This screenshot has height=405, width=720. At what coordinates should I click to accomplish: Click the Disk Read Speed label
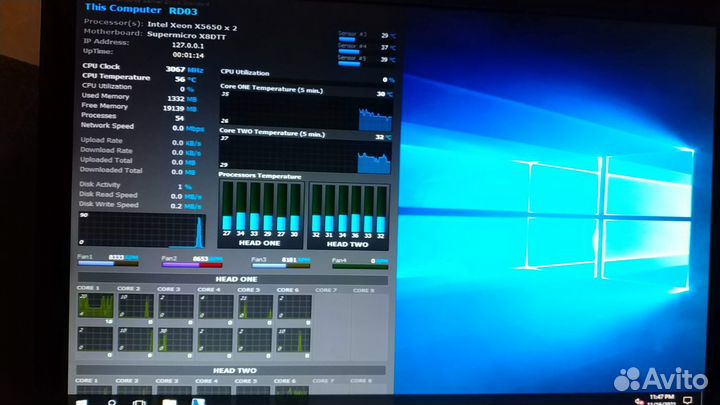coord(108,195)
